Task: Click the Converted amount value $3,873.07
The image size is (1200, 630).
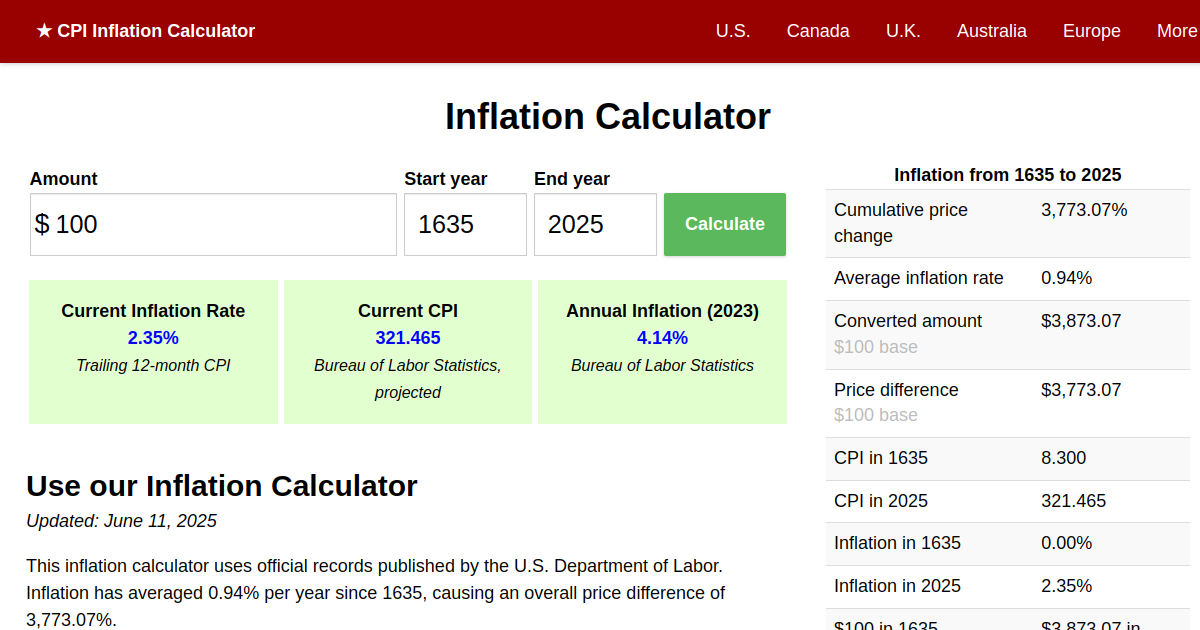Action: pyautogui.click(x=1080, y=321)
